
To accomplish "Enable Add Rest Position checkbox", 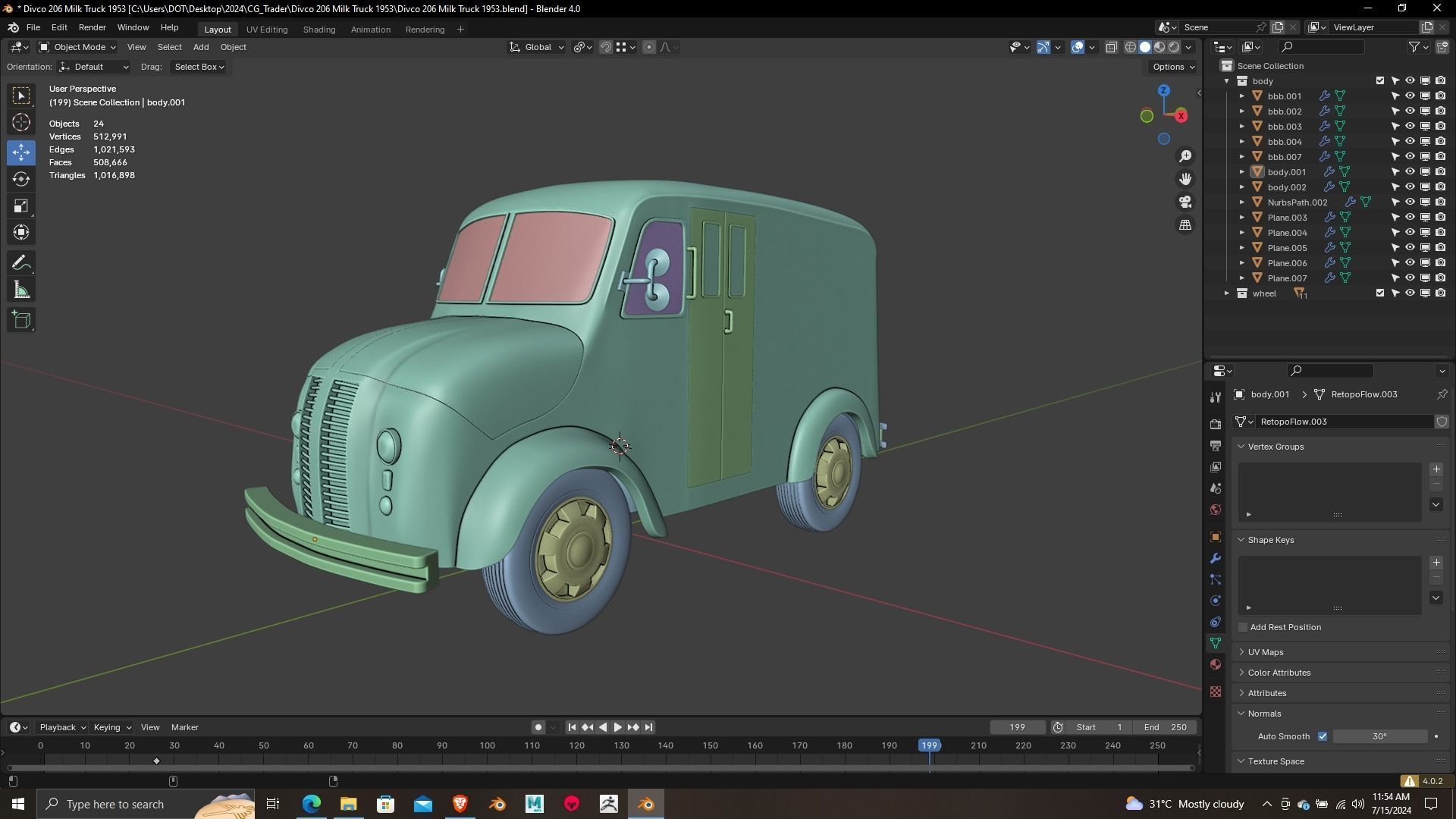I will (x=1243, y=627).
